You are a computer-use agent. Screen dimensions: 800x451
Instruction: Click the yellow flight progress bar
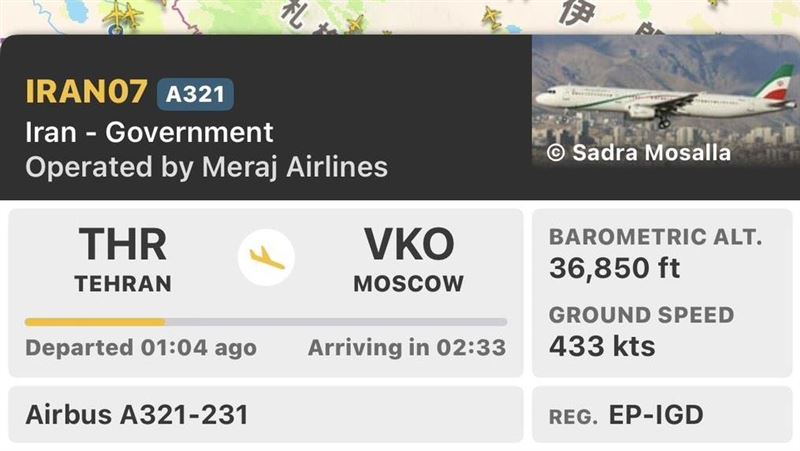click(x=95, y=322)
